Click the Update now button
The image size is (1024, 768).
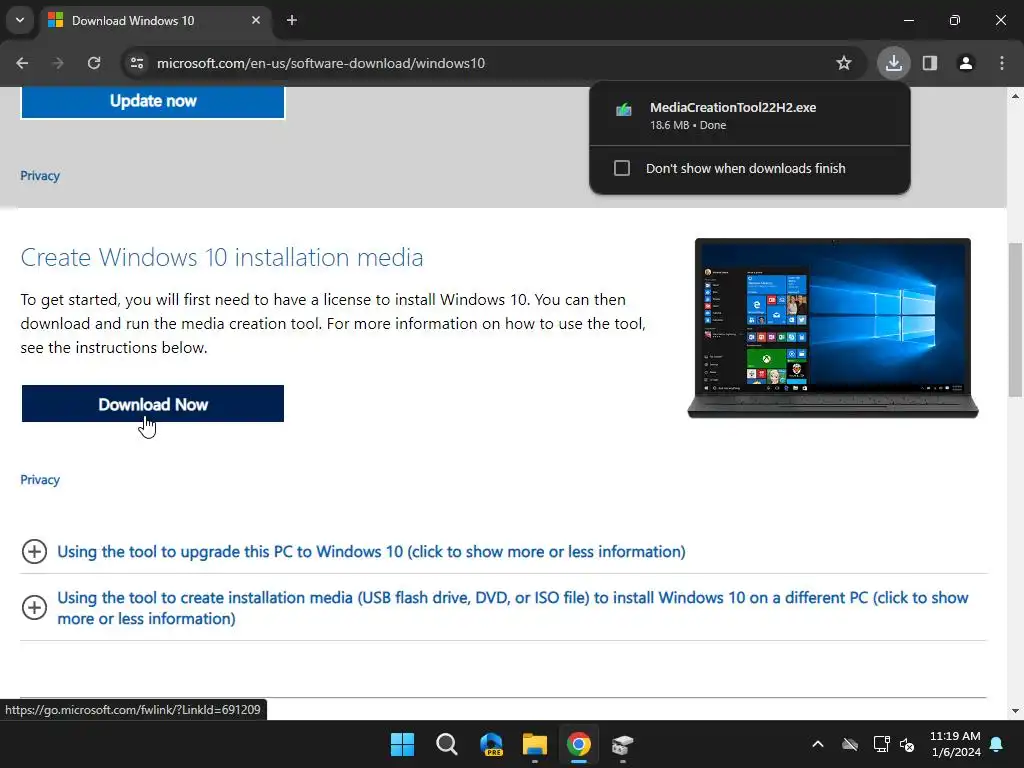[x=153, y=101]
